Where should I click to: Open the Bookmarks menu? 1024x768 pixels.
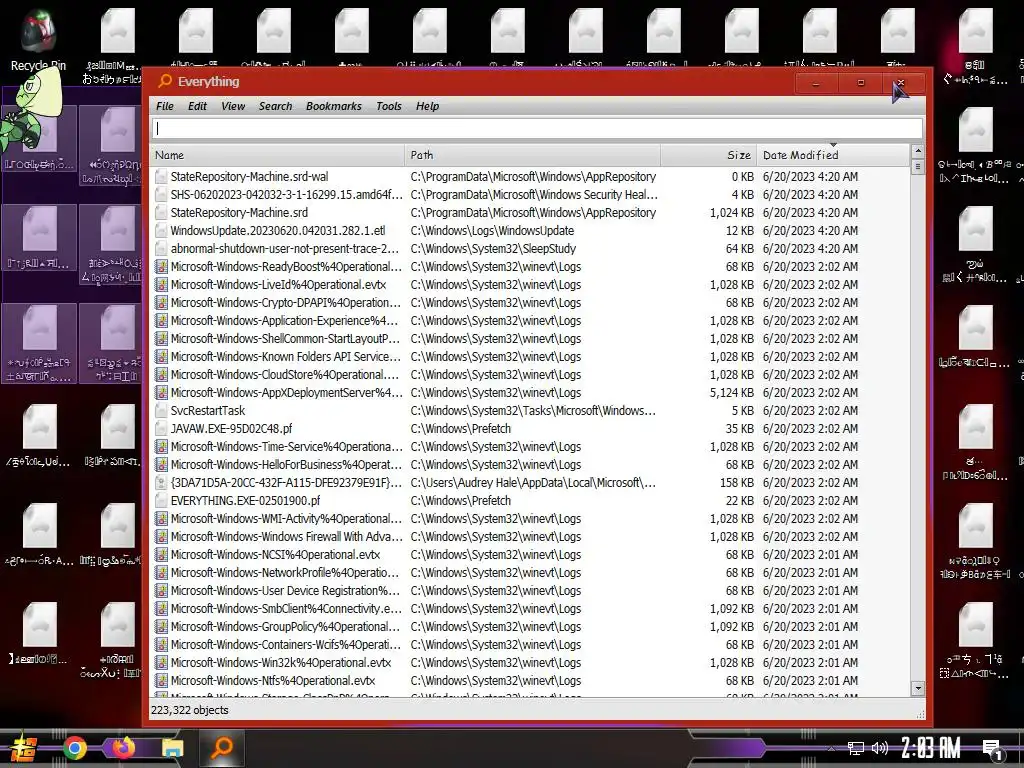(333, 106)
